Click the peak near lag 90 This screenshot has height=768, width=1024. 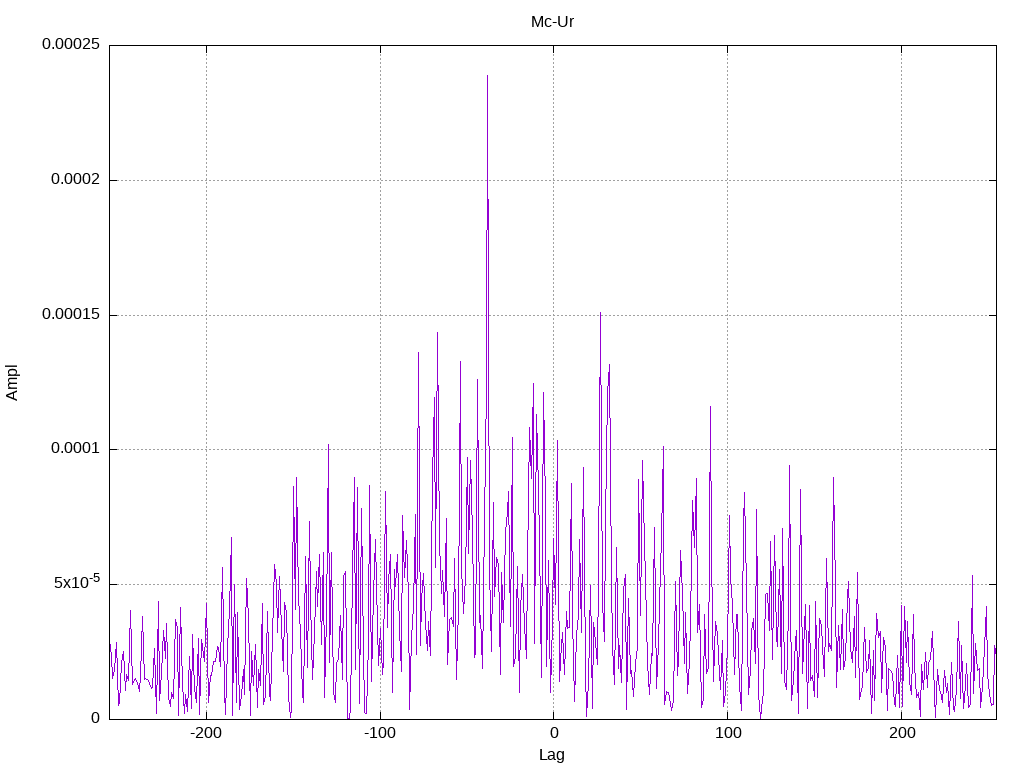711,408
